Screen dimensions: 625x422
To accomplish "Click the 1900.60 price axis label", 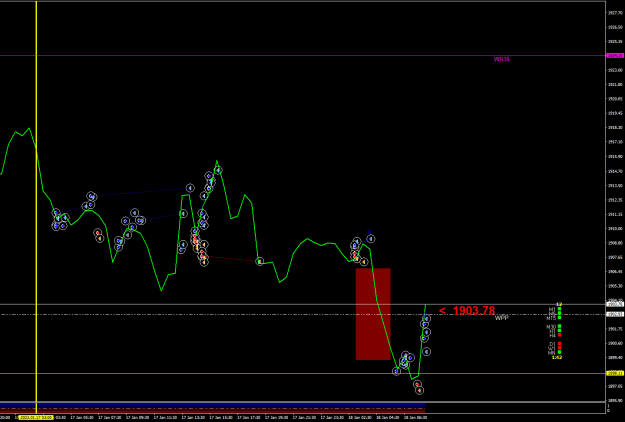I will click(613, 343).
